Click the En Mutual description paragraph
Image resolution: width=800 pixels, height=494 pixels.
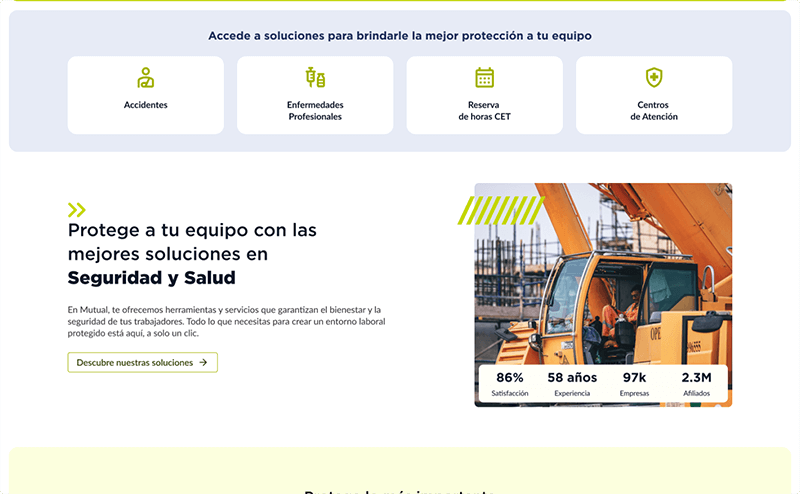227,322
